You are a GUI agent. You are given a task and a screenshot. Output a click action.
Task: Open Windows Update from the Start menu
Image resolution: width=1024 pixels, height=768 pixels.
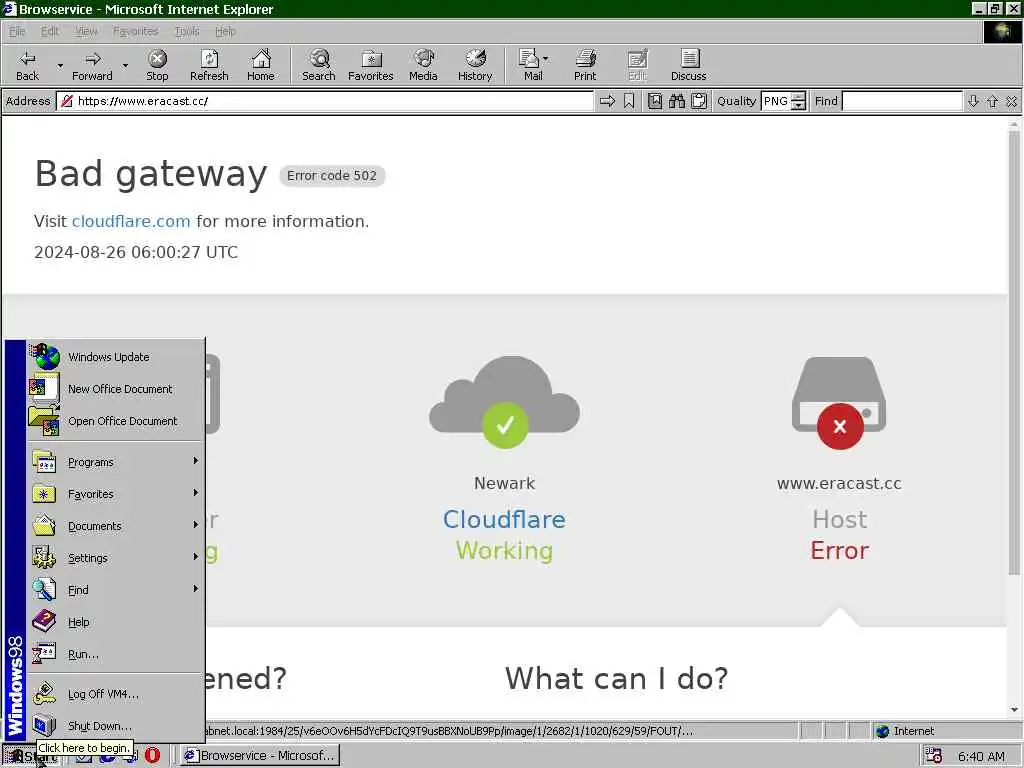point(116,357)
